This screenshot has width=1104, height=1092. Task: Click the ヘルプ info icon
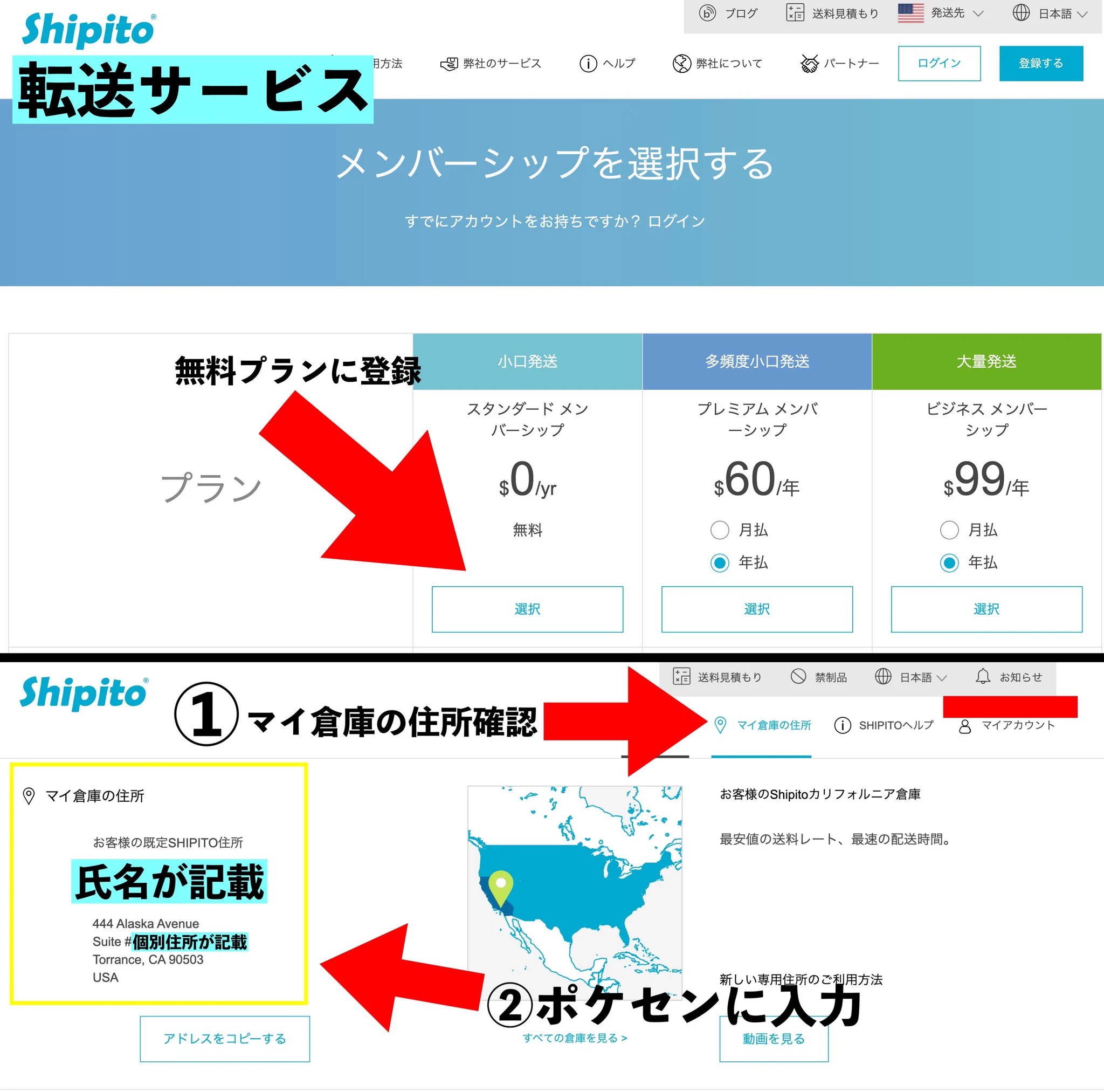point(588,64)
